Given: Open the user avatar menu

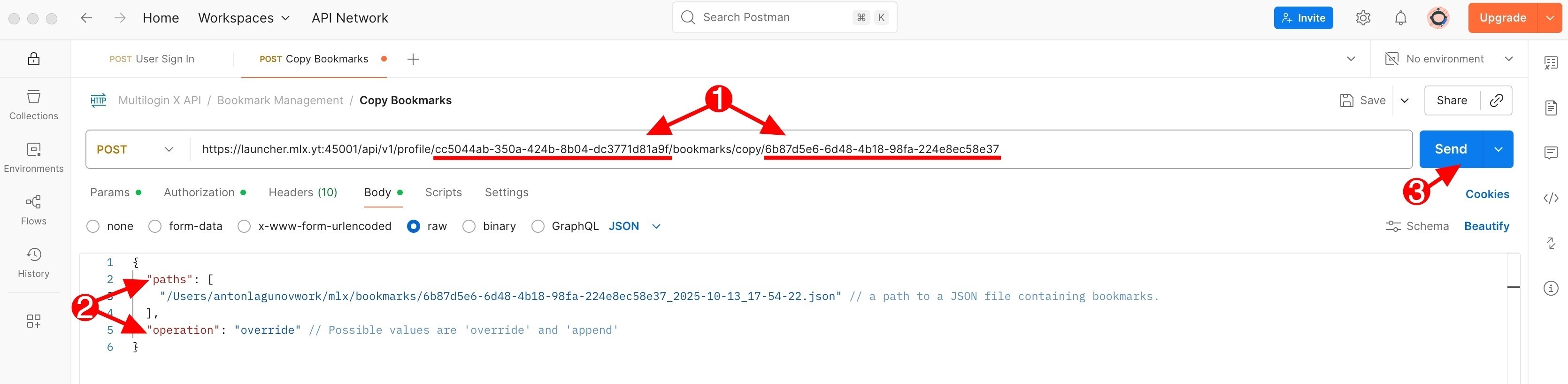Looking at the screenshot, I should pos(1438,18).
